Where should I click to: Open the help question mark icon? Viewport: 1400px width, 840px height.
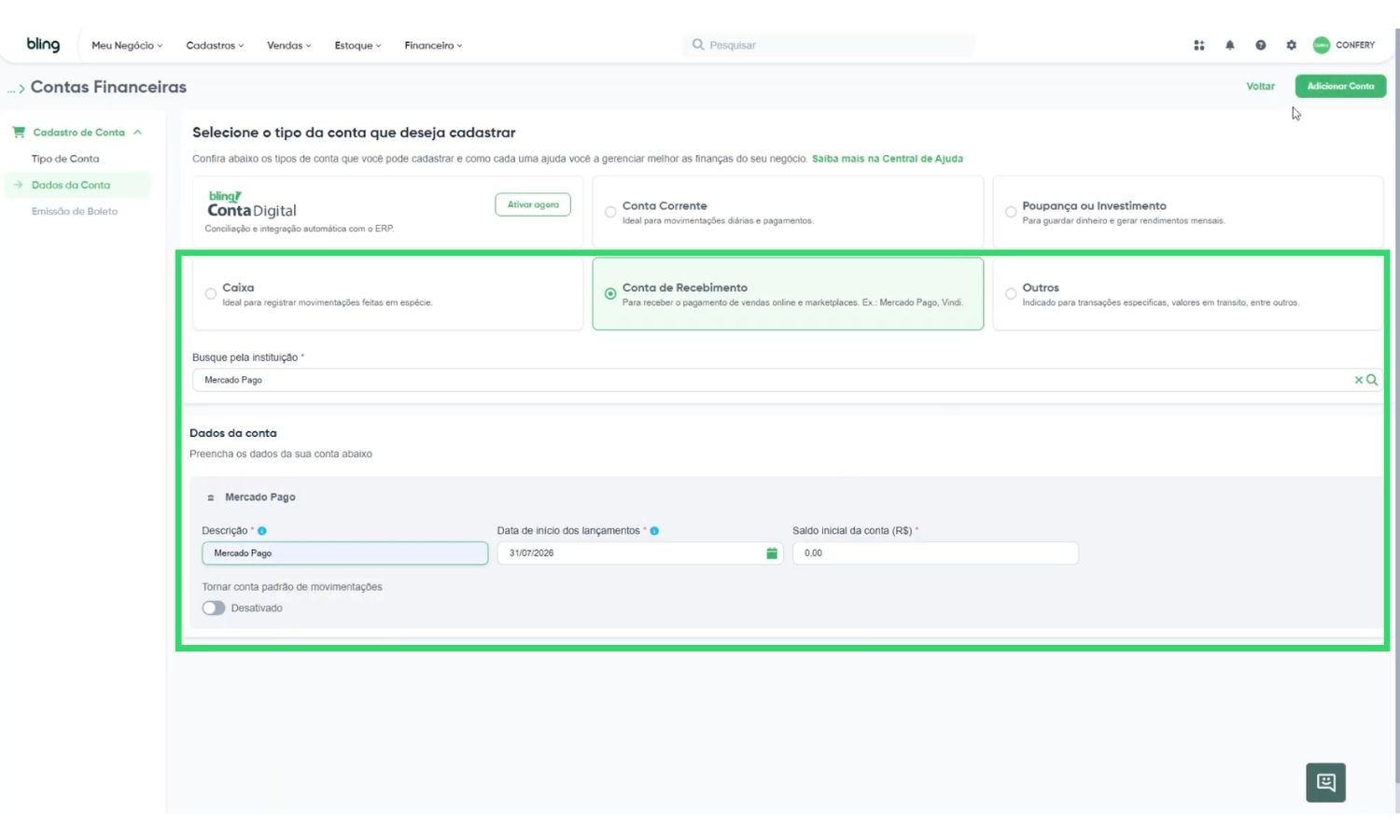click(1261, 45)
